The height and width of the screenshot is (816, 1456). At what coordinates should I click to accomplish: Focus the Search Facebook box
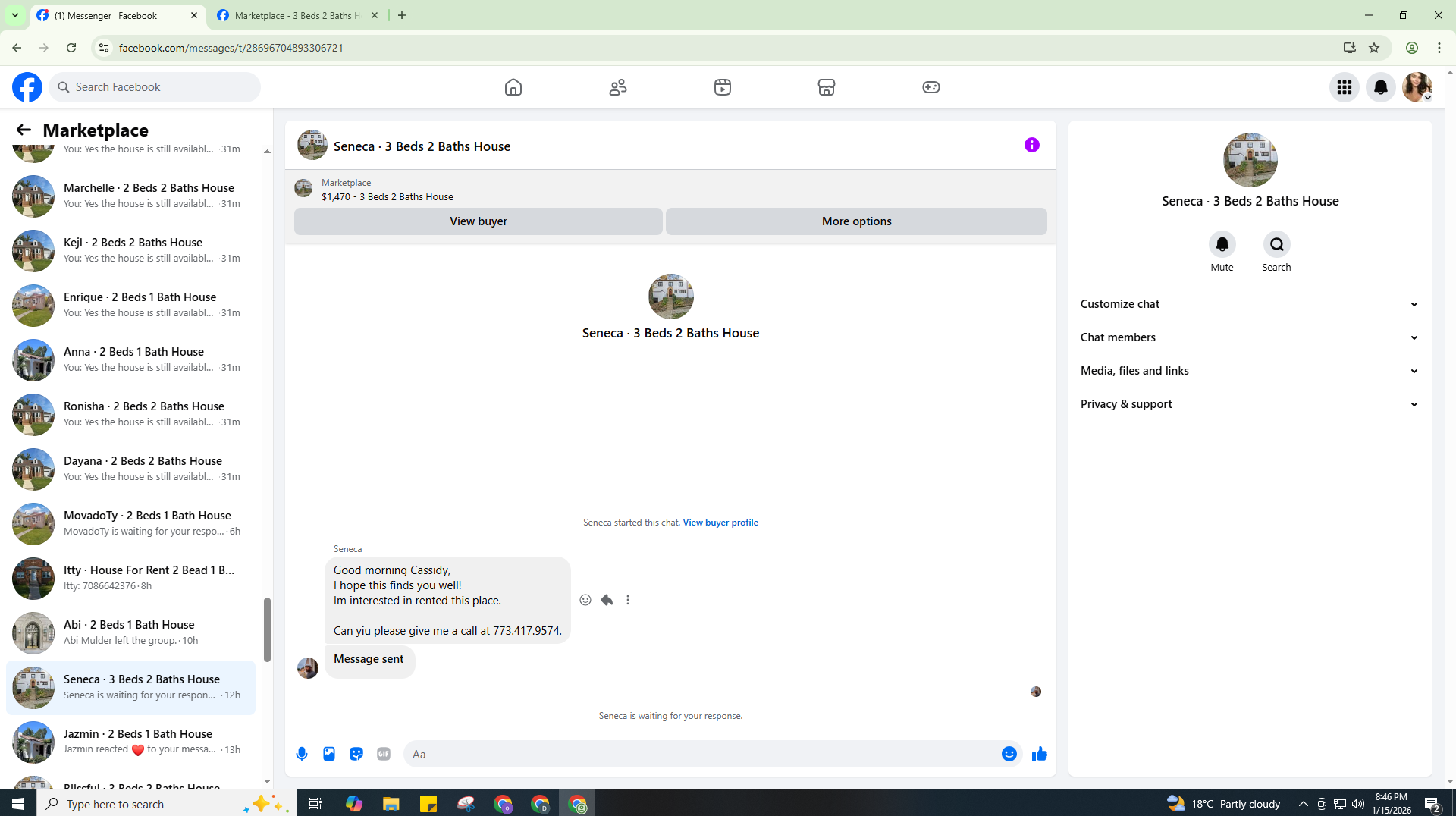[x=155, y=87]
